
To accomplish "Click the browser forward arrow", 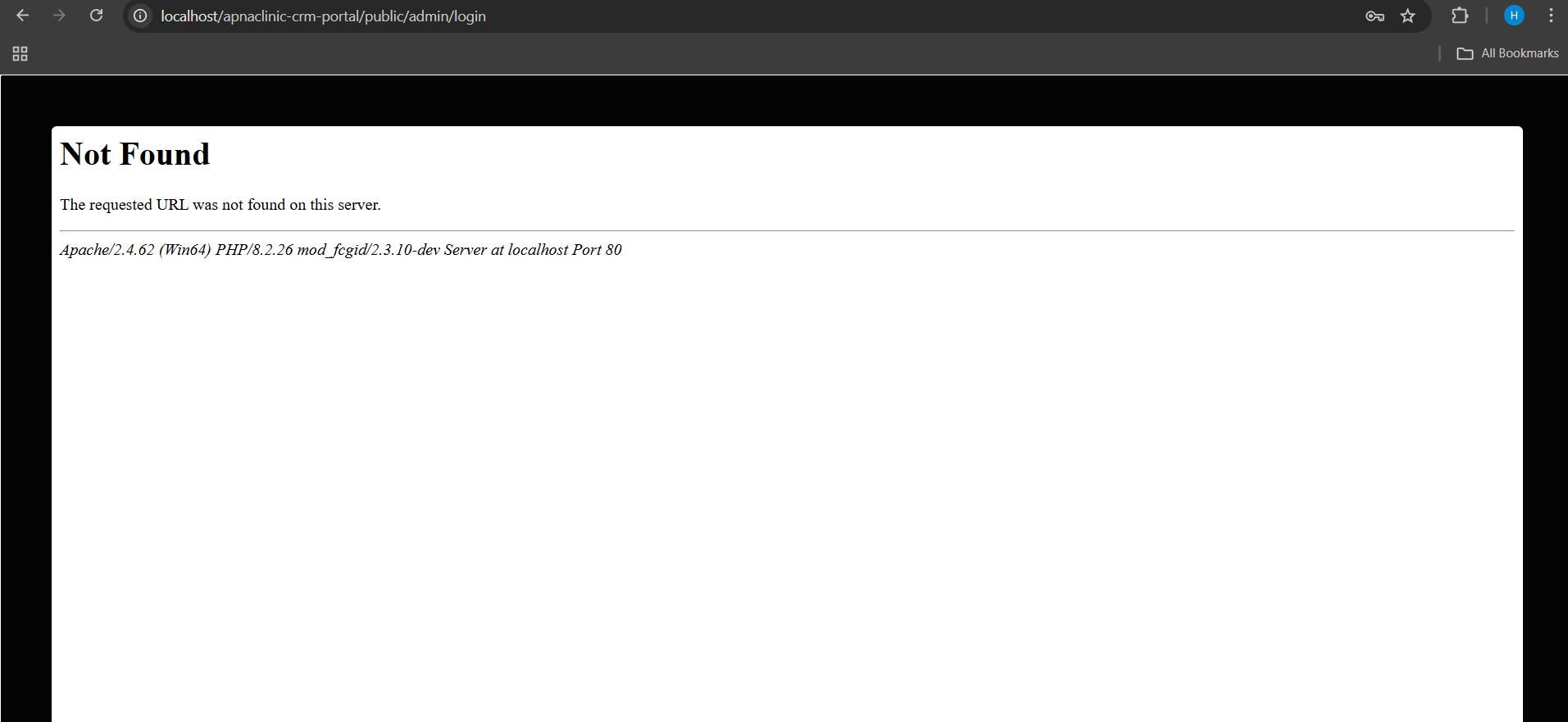I will 59,16.
